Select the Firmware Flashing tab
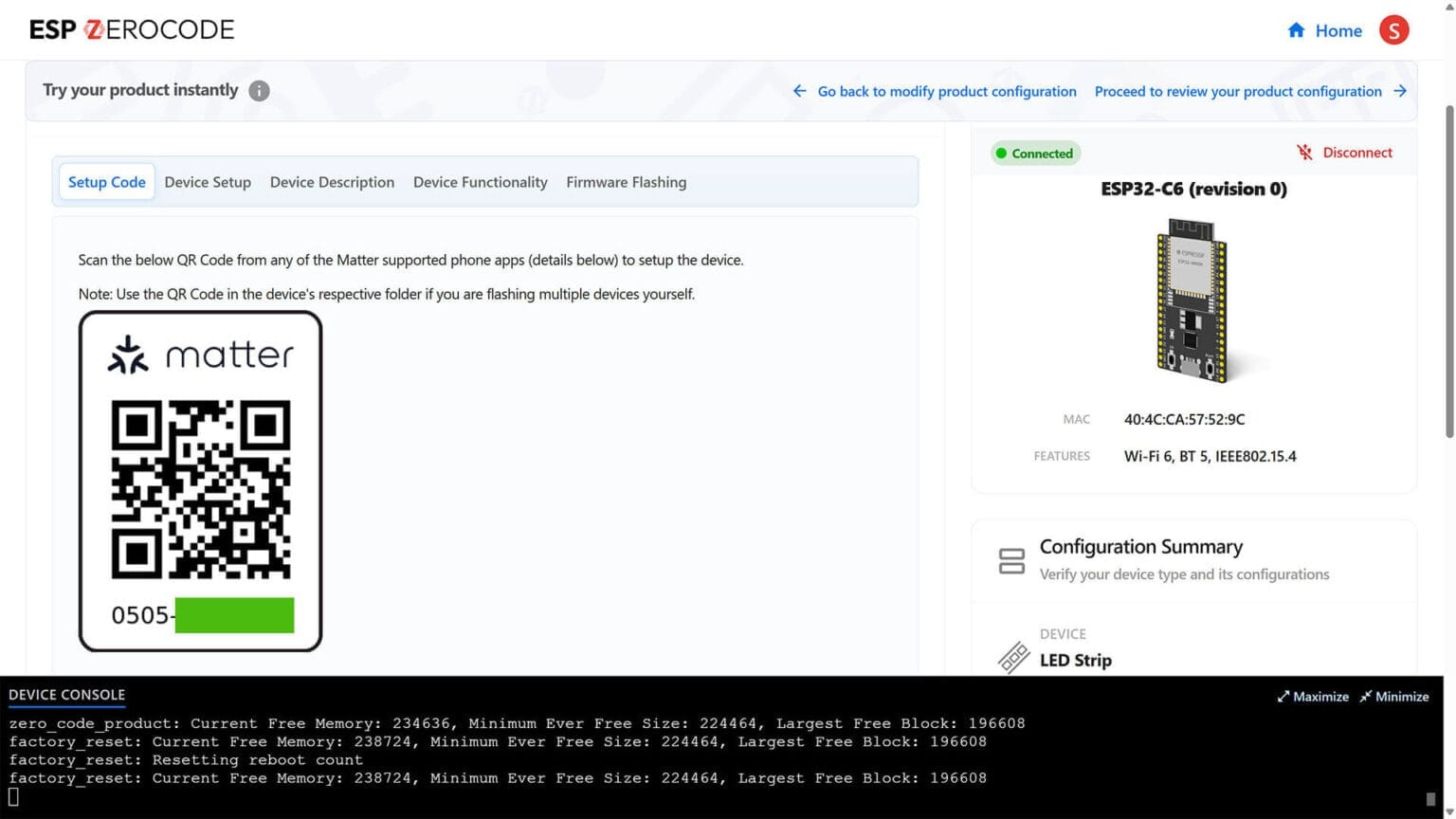The height and width of the screenshot is (819, 1456). point(626,182)
